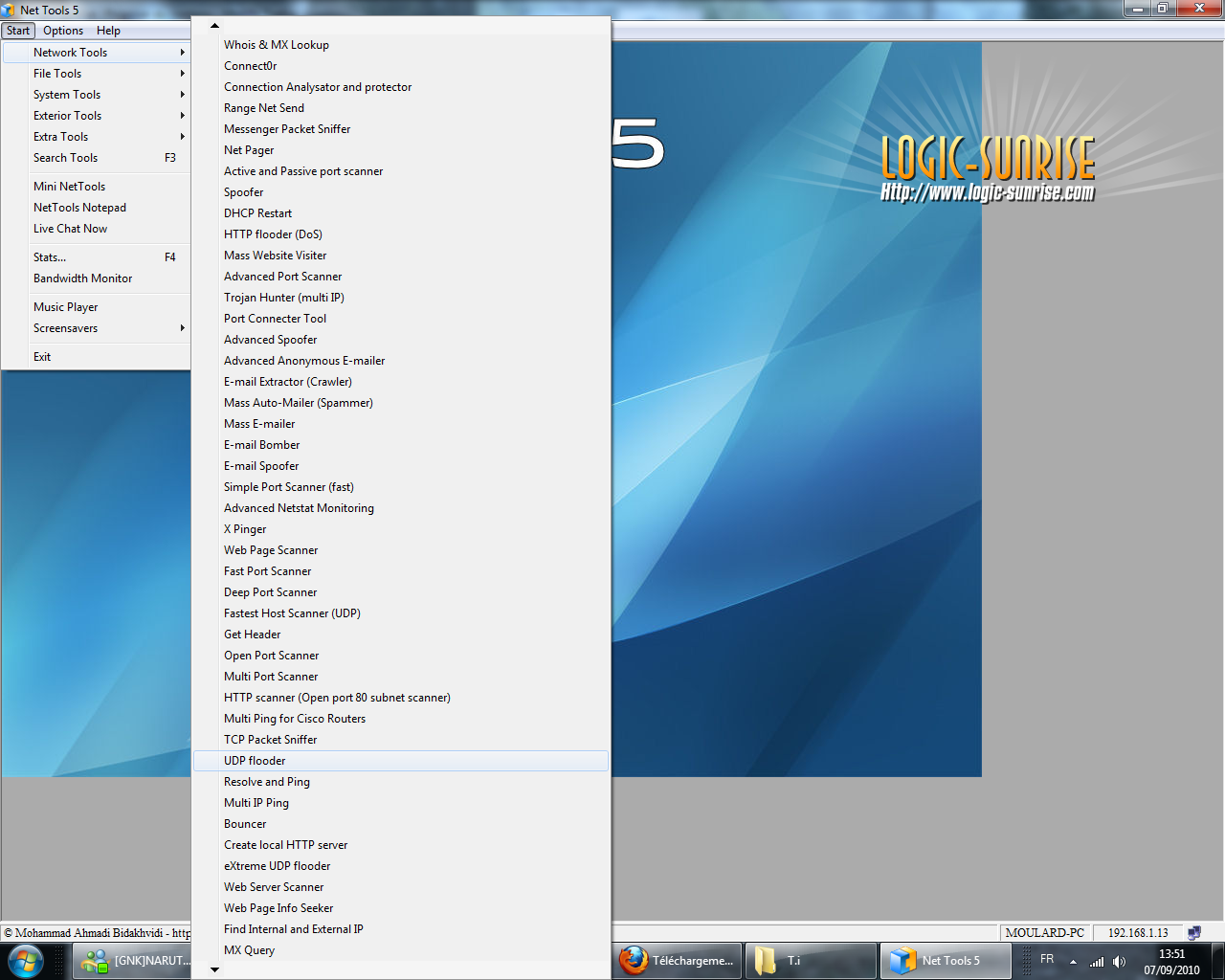This screenshot has height=980, width=1225.
Task: Open Messenger Packet Sniffer
Action: pos(401,129)
